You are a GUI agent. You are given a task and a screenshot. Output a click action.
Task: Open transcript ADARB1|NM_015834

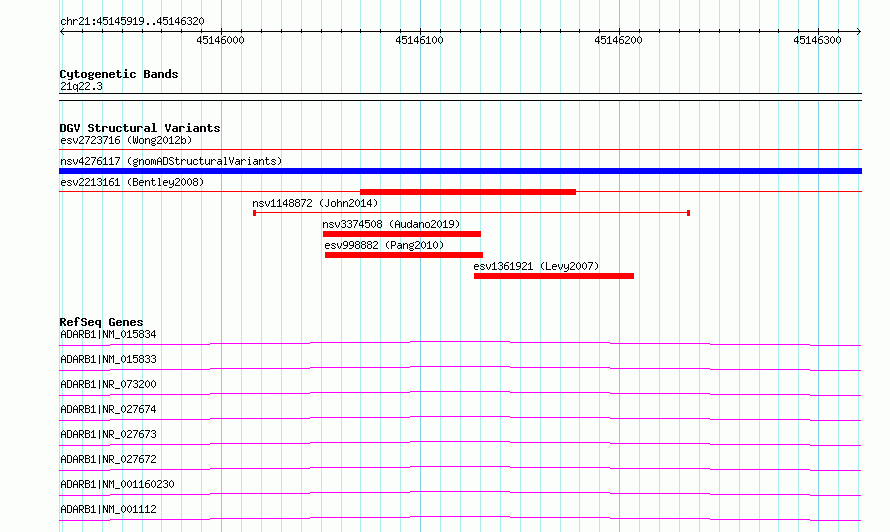tap(108, 334)
